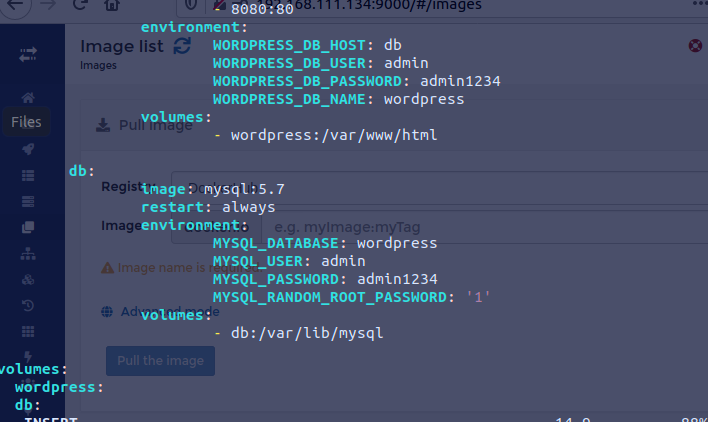Click the 8080:80 port mapping line

[x=256, y=9]
